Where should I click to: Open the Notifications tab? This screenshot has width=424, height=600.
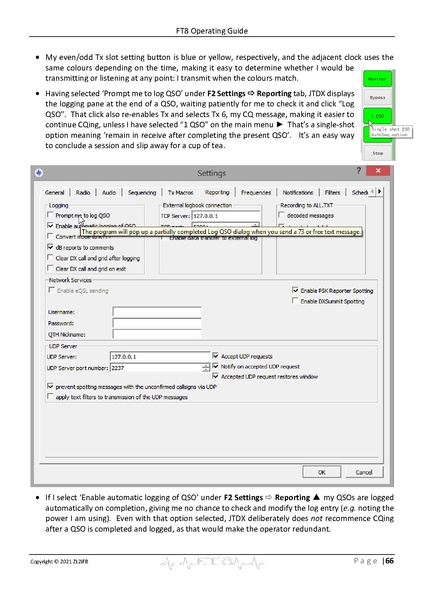(298, 192)
